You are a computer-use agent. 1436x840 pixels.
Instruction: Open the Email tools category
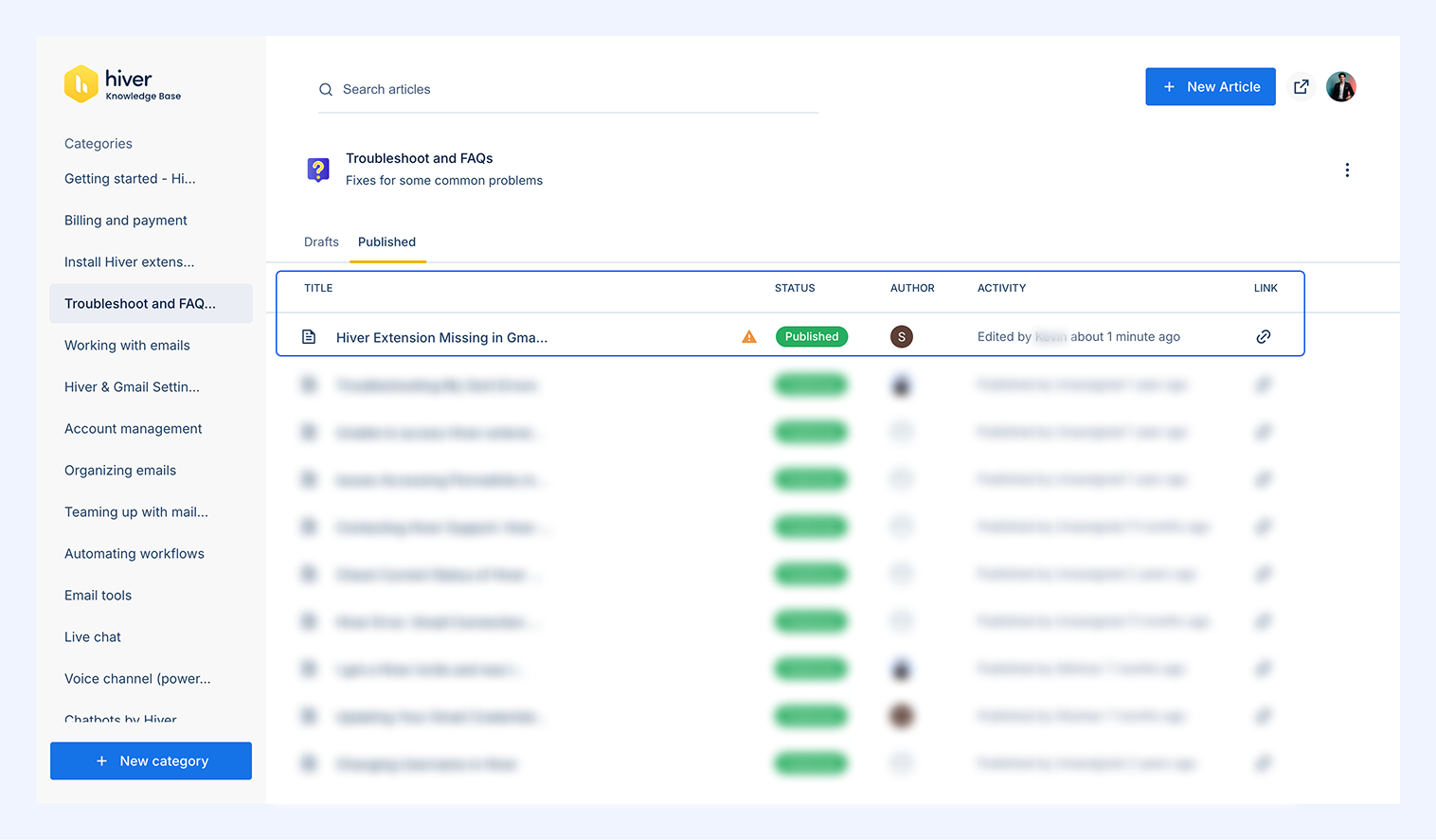click(99, 596)
